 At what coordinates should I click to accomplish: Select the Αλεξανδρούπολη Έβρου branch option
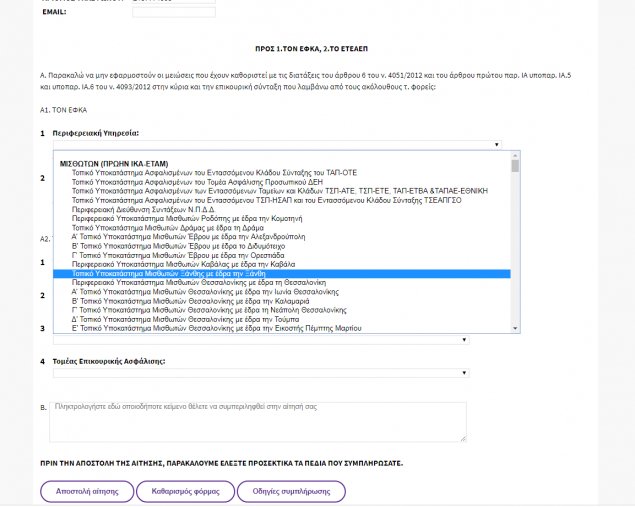[200, 237]
